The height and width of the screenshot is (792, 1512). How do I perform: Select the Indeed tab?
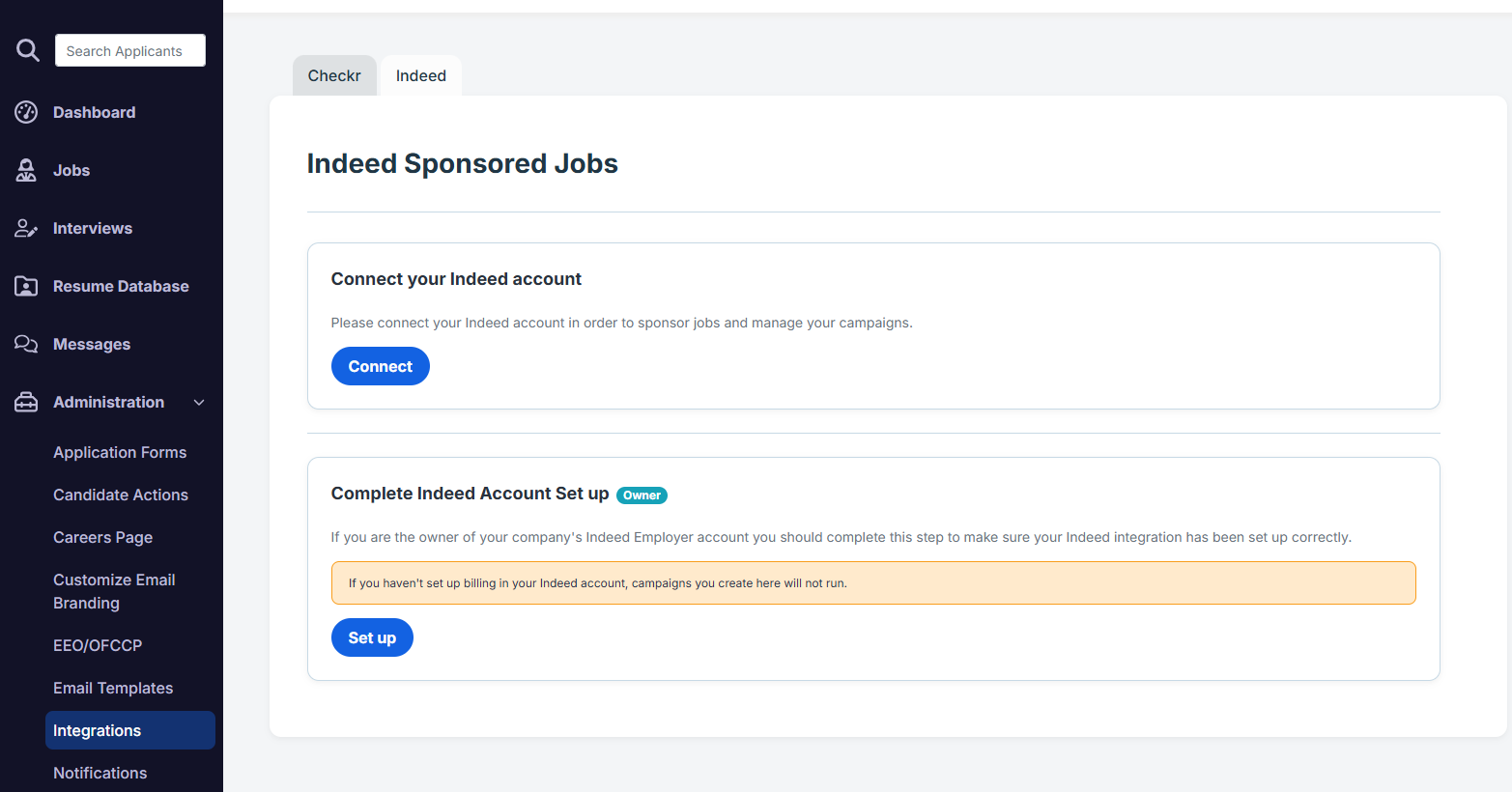[421, 75]
